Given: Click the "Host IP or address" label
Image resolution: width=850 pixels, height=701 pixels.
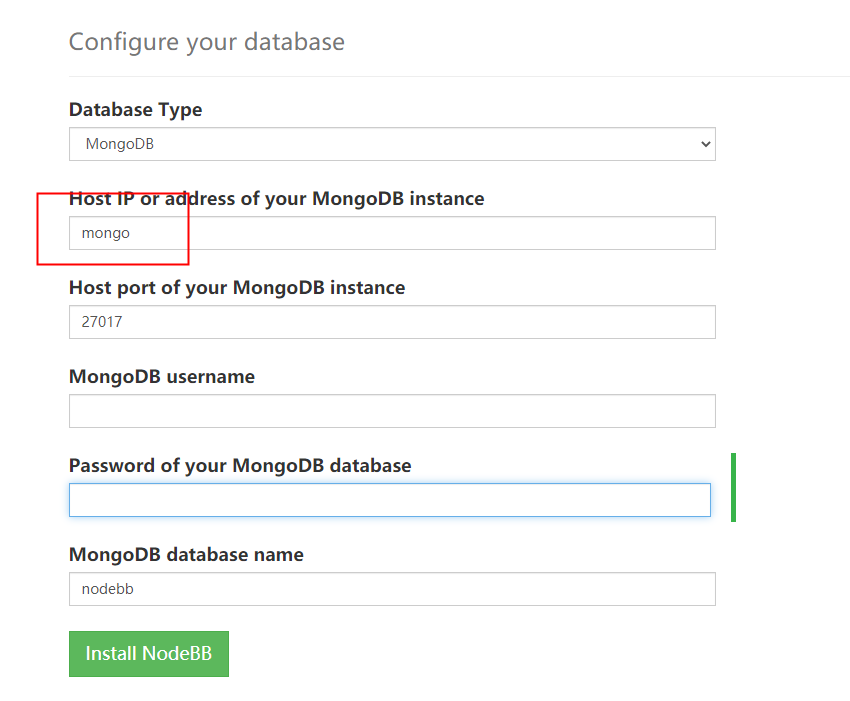Looking at the screenshot, I should [x=276, y=198].
